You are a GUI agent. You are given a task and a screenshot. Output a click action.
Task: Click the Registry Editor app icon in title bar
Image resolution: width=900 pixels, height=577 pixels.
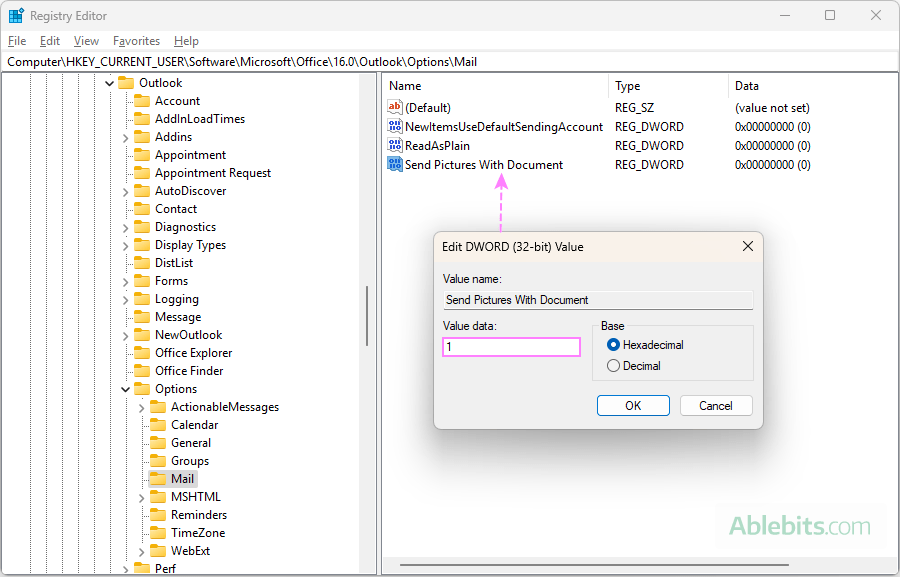[x=16, y=16]
